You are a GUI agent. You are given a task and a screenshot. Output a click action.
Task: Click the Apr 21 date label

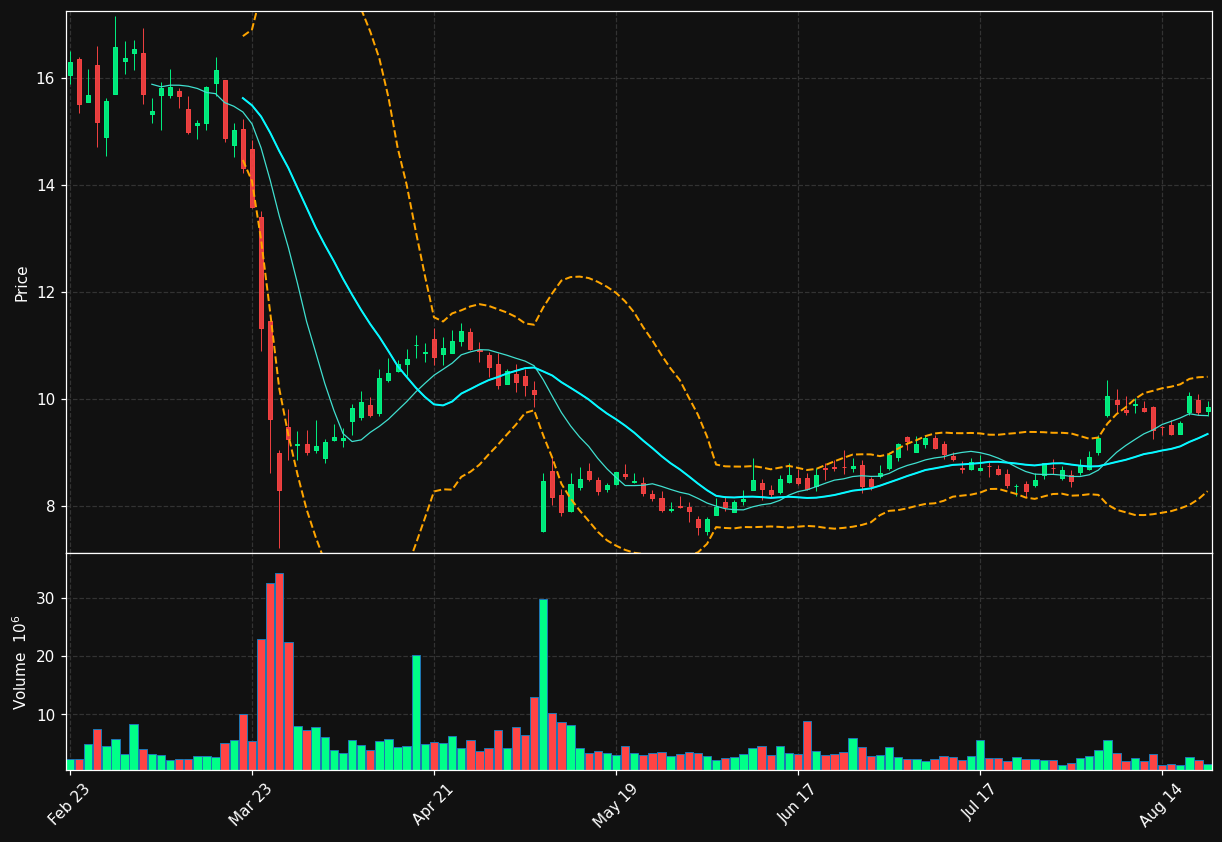pyautogui.click(x=434, y=803)
